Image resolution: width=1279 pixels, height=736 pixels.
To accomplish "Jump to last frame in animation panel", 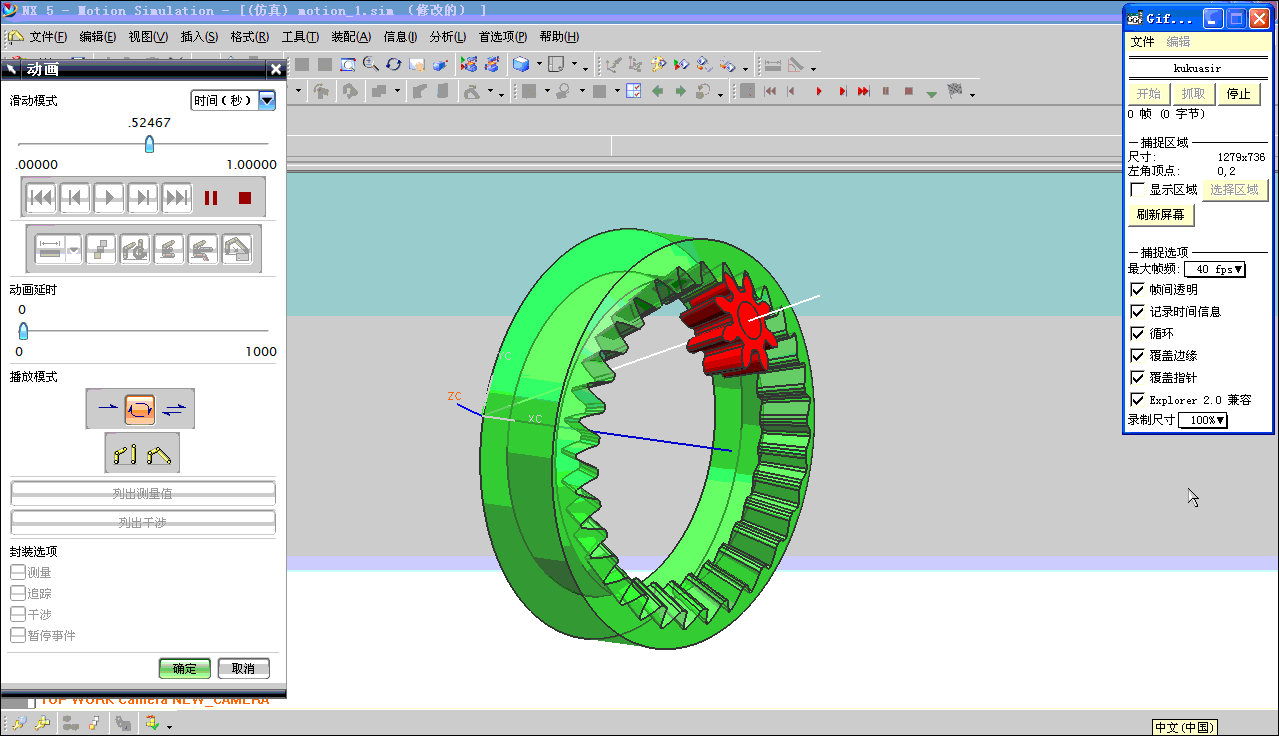I will point(177,198).
